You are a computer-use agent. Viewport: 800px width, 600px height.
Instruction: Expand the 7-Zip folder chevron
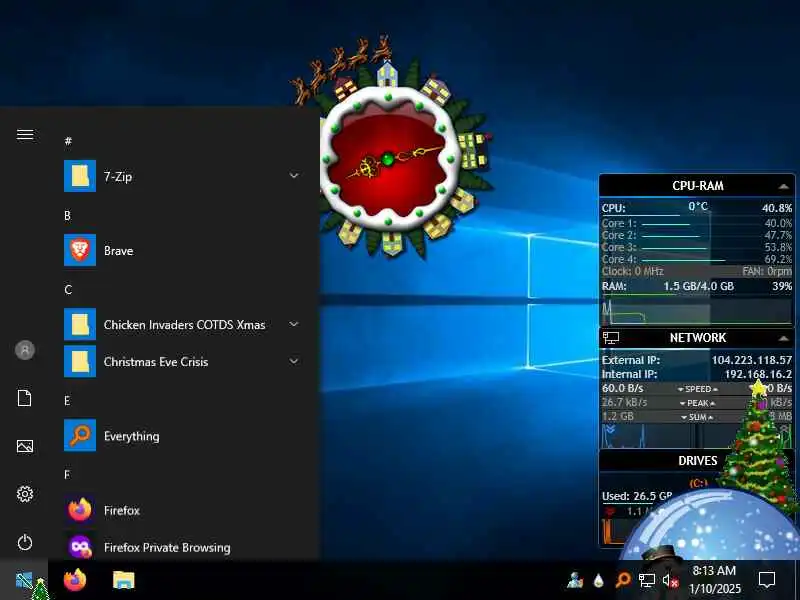click(294, 176)
